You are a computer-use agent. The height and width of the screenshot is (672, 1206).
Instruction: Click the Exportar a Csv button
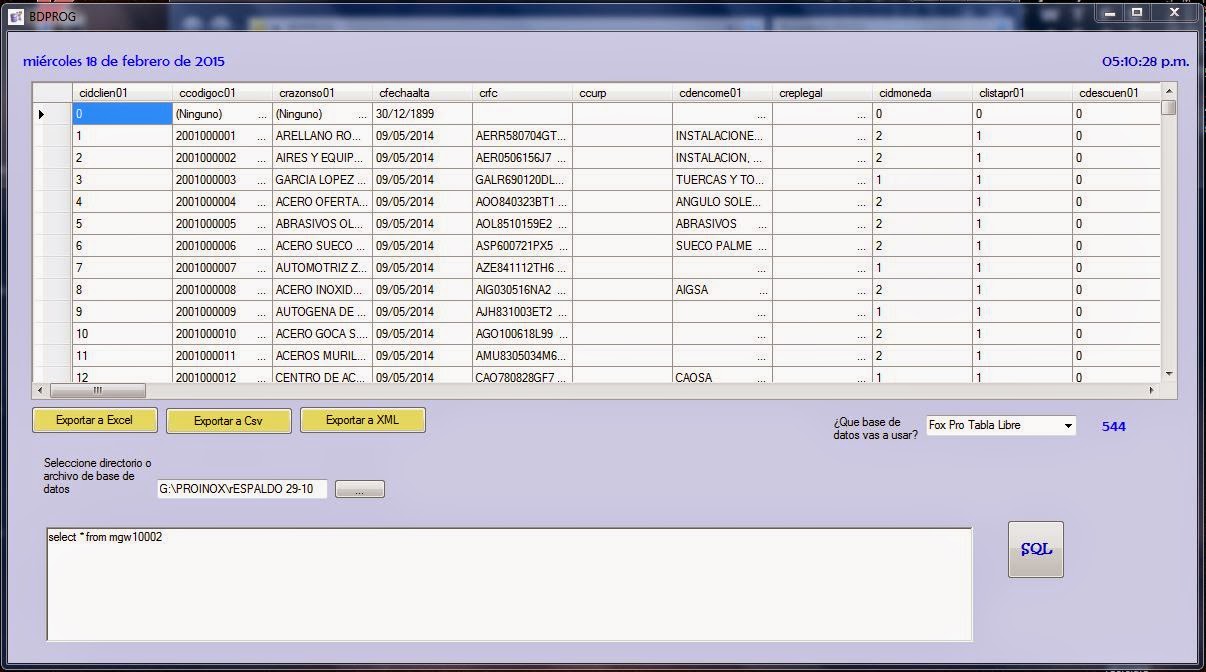click(228, 421)
